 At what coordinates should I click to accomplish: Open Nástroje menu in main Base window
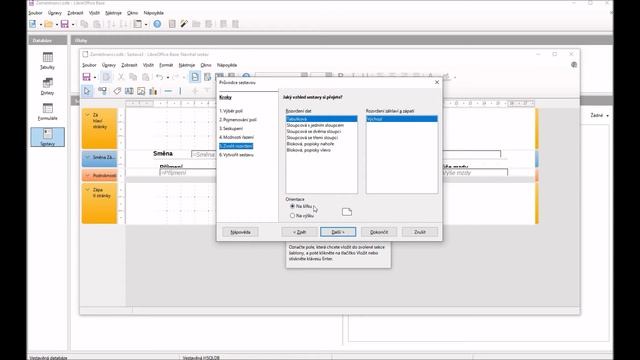(113, 13)
